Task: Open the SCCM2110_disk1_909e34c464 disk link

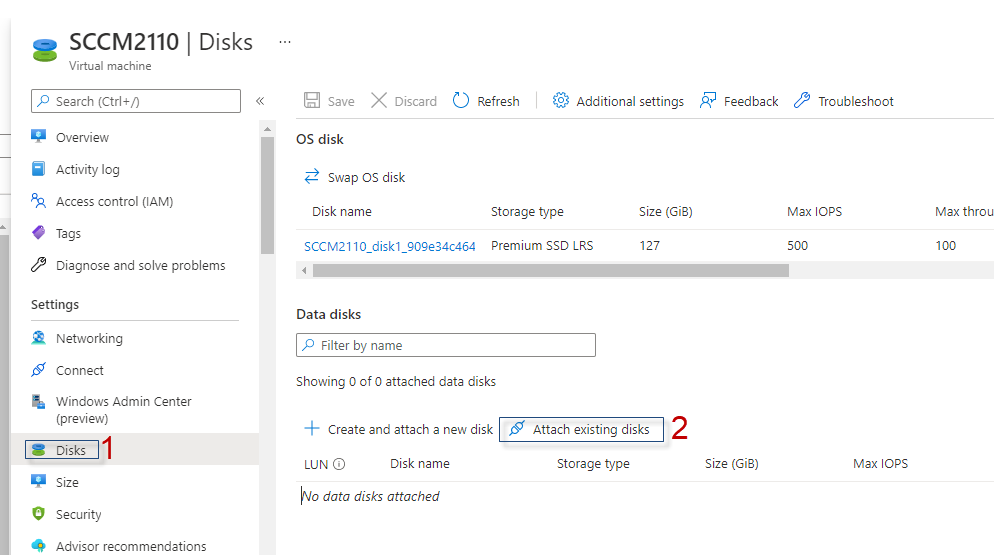Action: (390, 246)
